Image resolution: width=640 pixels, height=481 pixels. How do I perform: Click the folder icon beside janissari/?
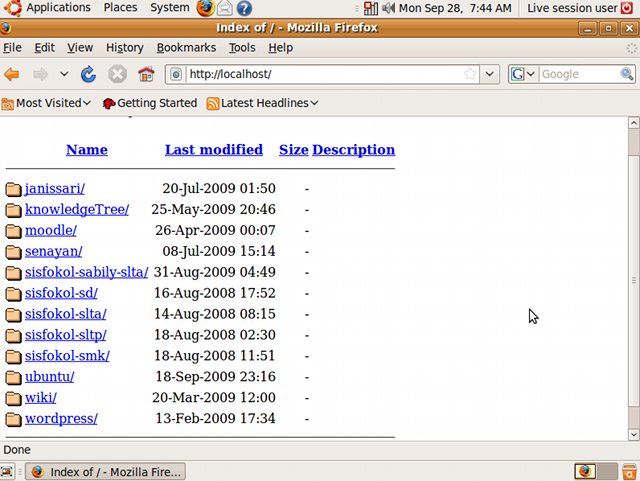tap(13, 189)
